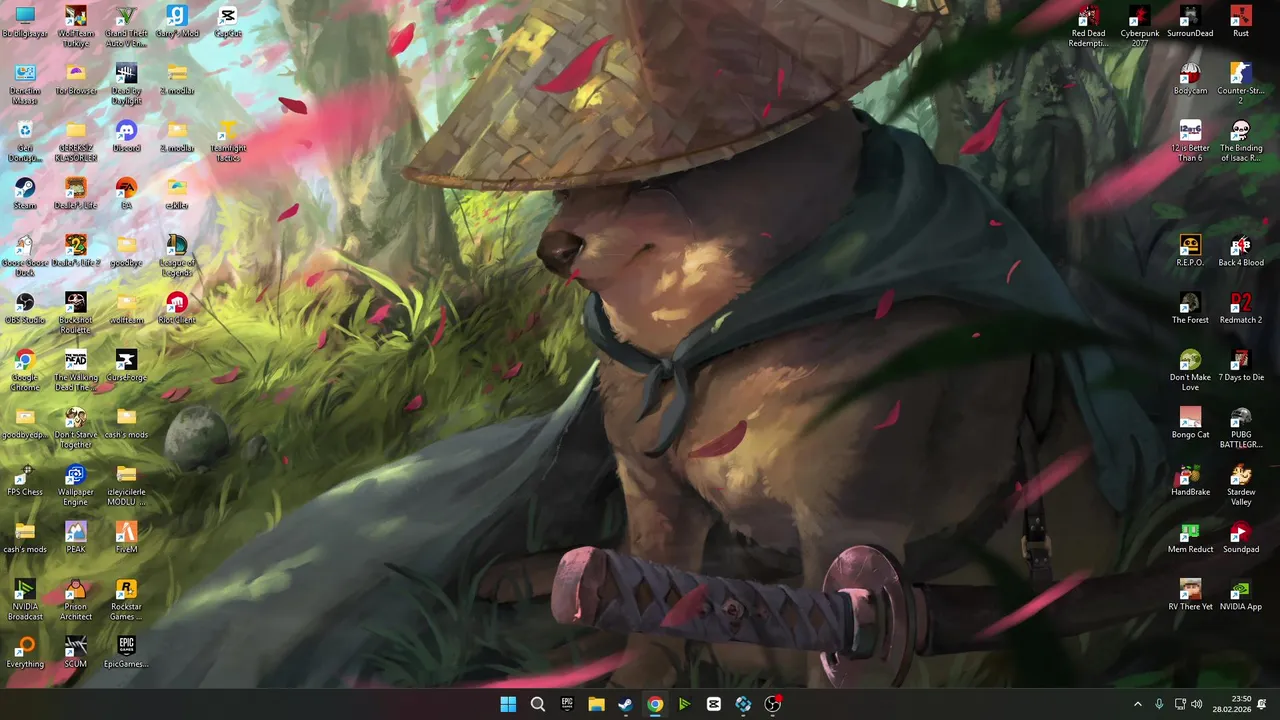Open the Geri Dönüşüm recycle bin
The height and width of the screenshot is (720, 1280).
click(25, 142)
